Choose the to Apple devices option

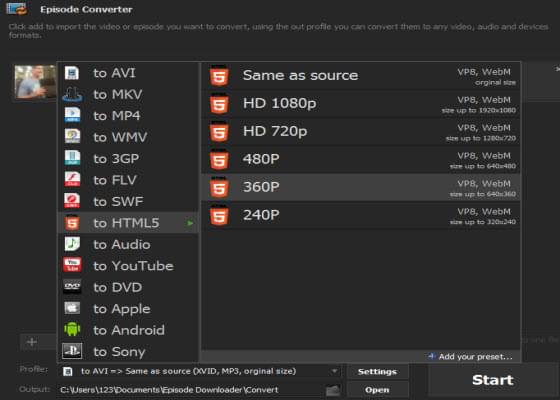tap(128, 309)
